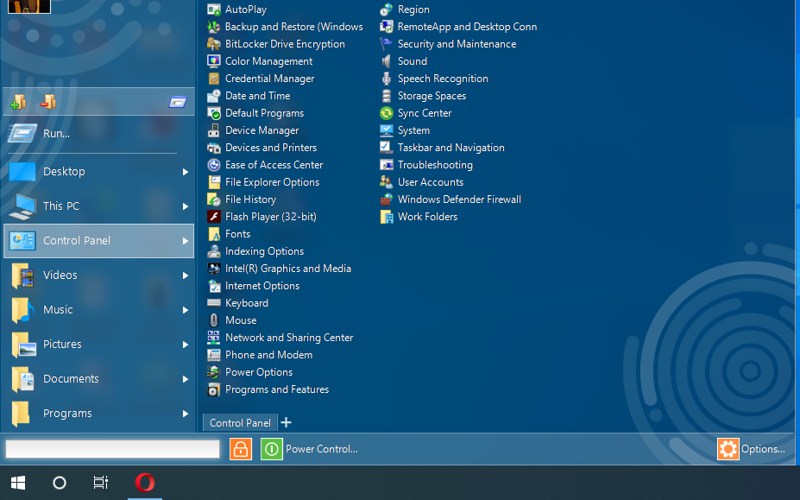Expand the Control Panel submenu arrow

(x=185, y=241)
